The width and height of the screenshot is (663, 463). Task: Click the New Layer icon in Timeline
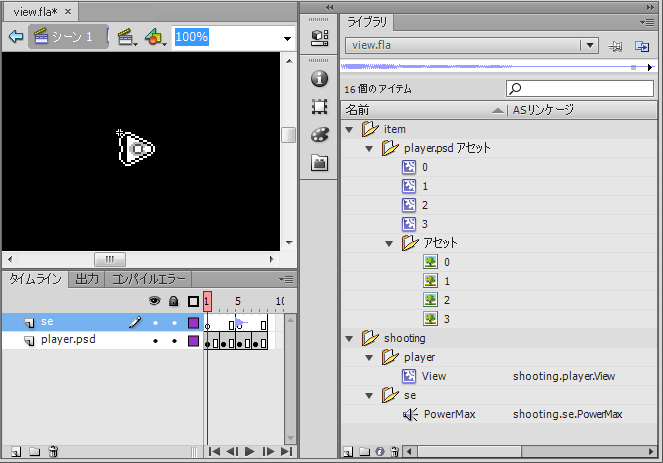click(x=14, y=452)
